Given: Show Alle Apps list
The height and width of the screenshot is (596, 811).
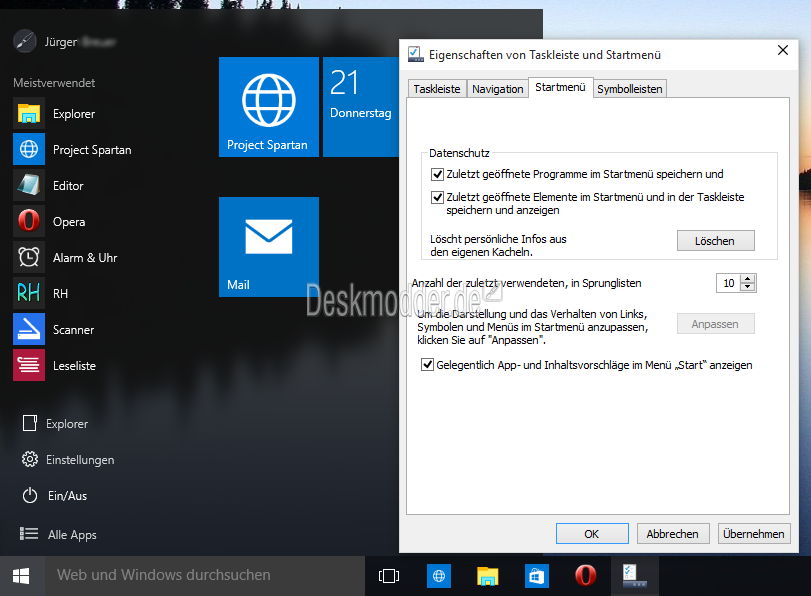Looking at the screenshot, I should click(x=58, y=534).
